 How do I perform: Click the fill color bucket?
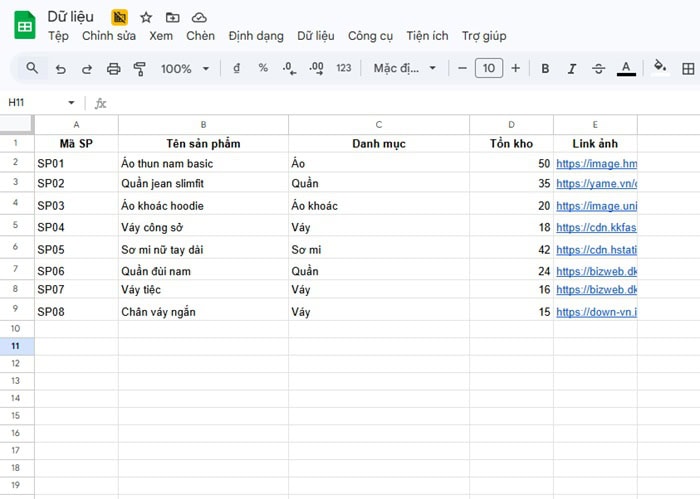pyautogui.click(x=659, y=68)
